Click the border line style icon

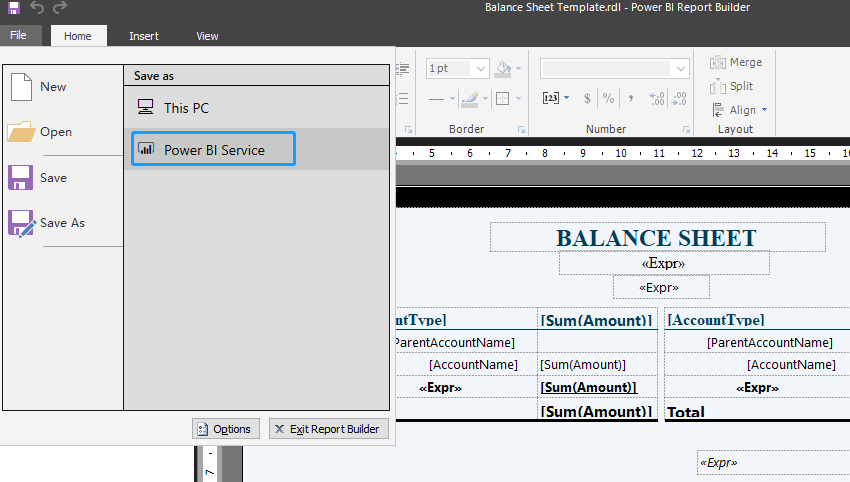pyautogui.click(x=436, y=99)
